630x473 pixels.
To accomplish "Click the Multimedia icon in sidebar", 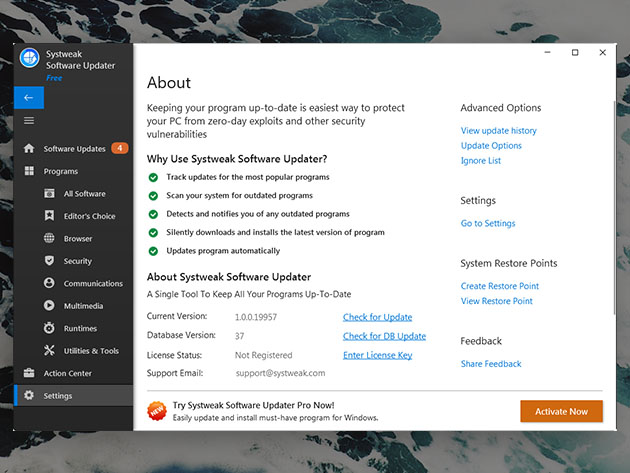I will coord(49,306).
